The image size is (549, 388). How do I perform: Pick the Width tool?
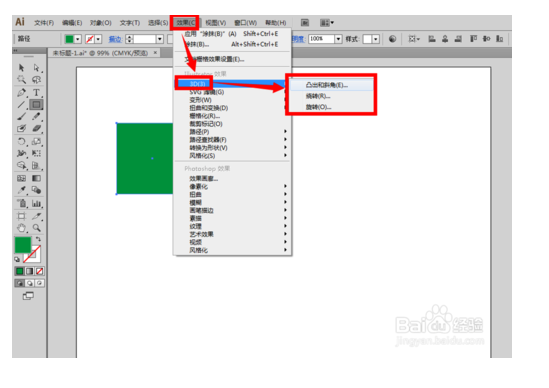point(21,153)
